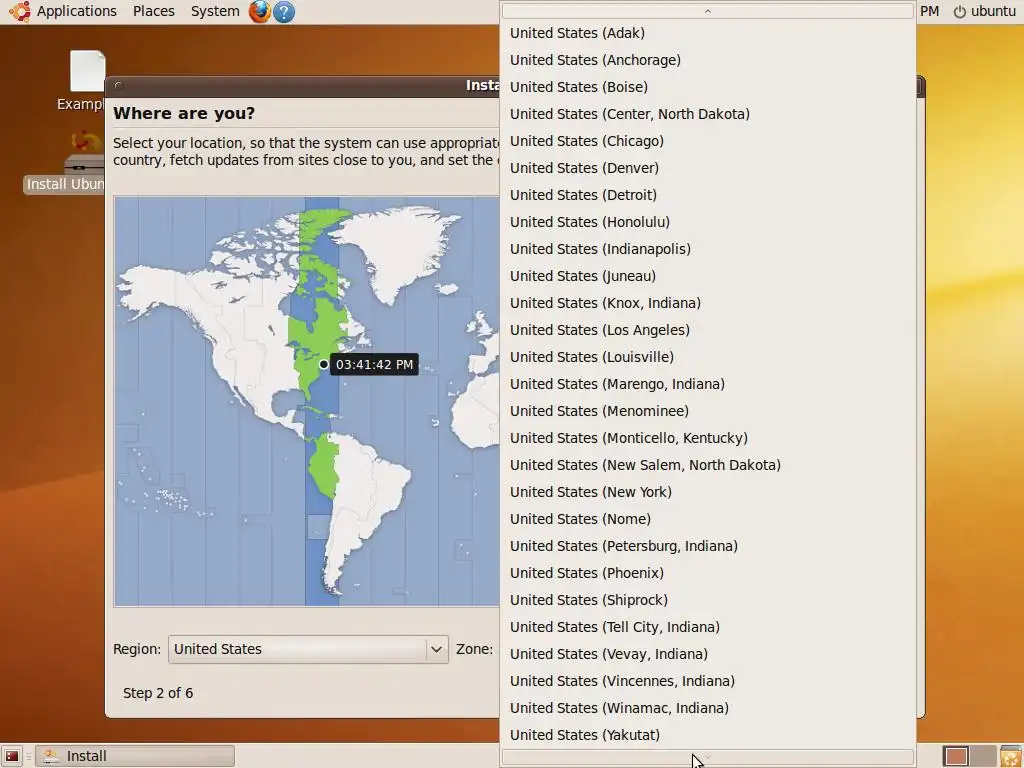Screen dimensions: 1024x768
Task: Open the Applications menu
Action: tap(76, 11)
